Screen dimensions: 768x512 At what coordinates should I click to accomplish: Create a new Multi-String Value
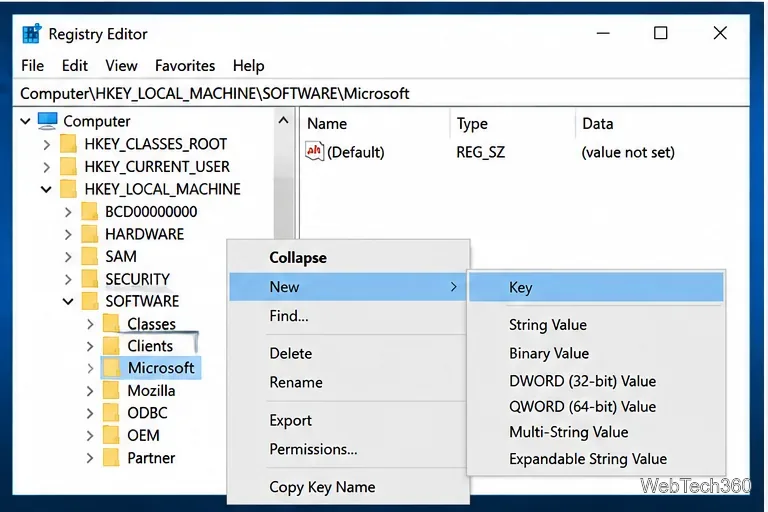(596, 432)
